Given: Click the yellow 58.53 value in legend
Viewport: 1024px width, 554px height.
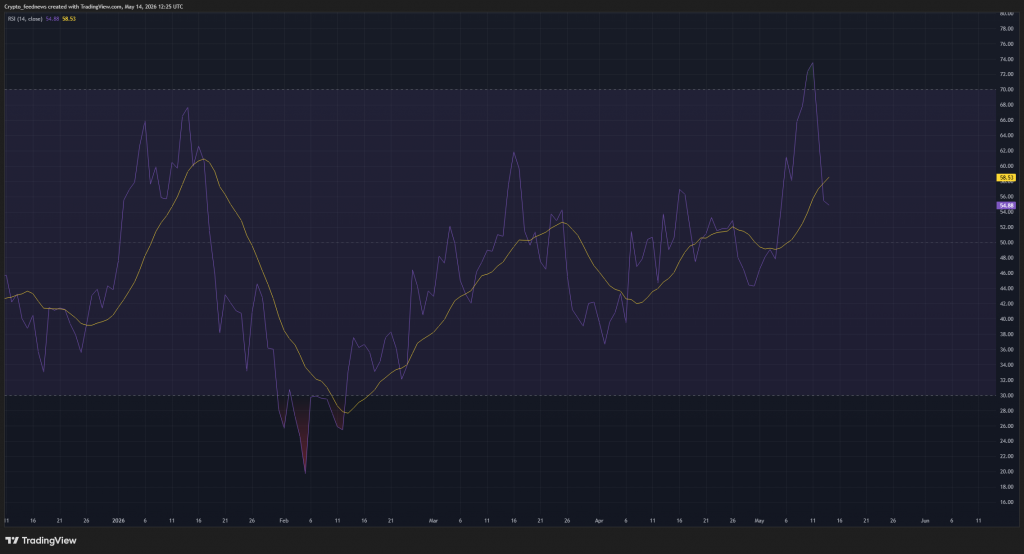Looking at the screenshot, I should pyautogui.click(x=69, y=19).
